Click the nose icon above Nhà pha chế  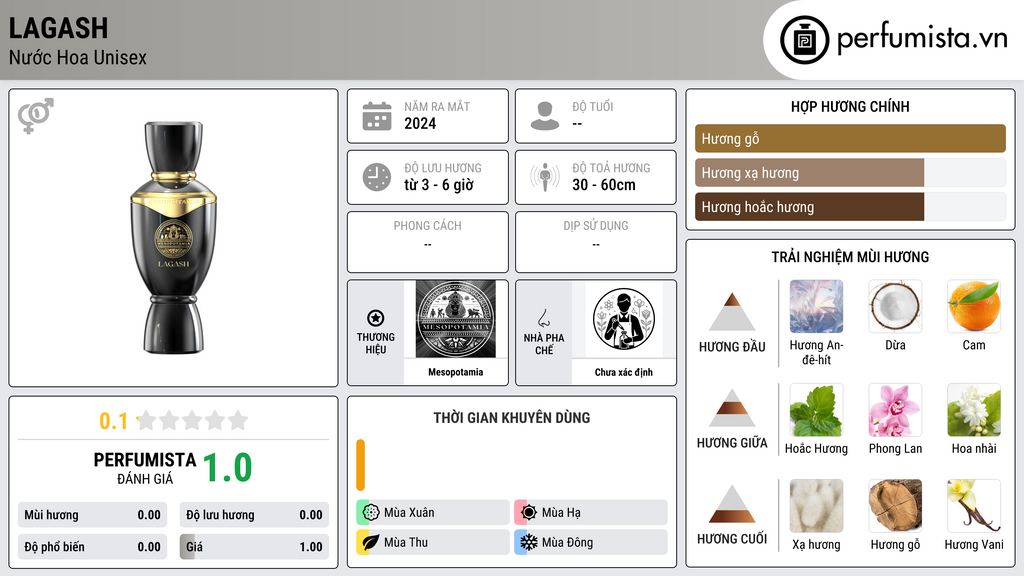[543, 318]
